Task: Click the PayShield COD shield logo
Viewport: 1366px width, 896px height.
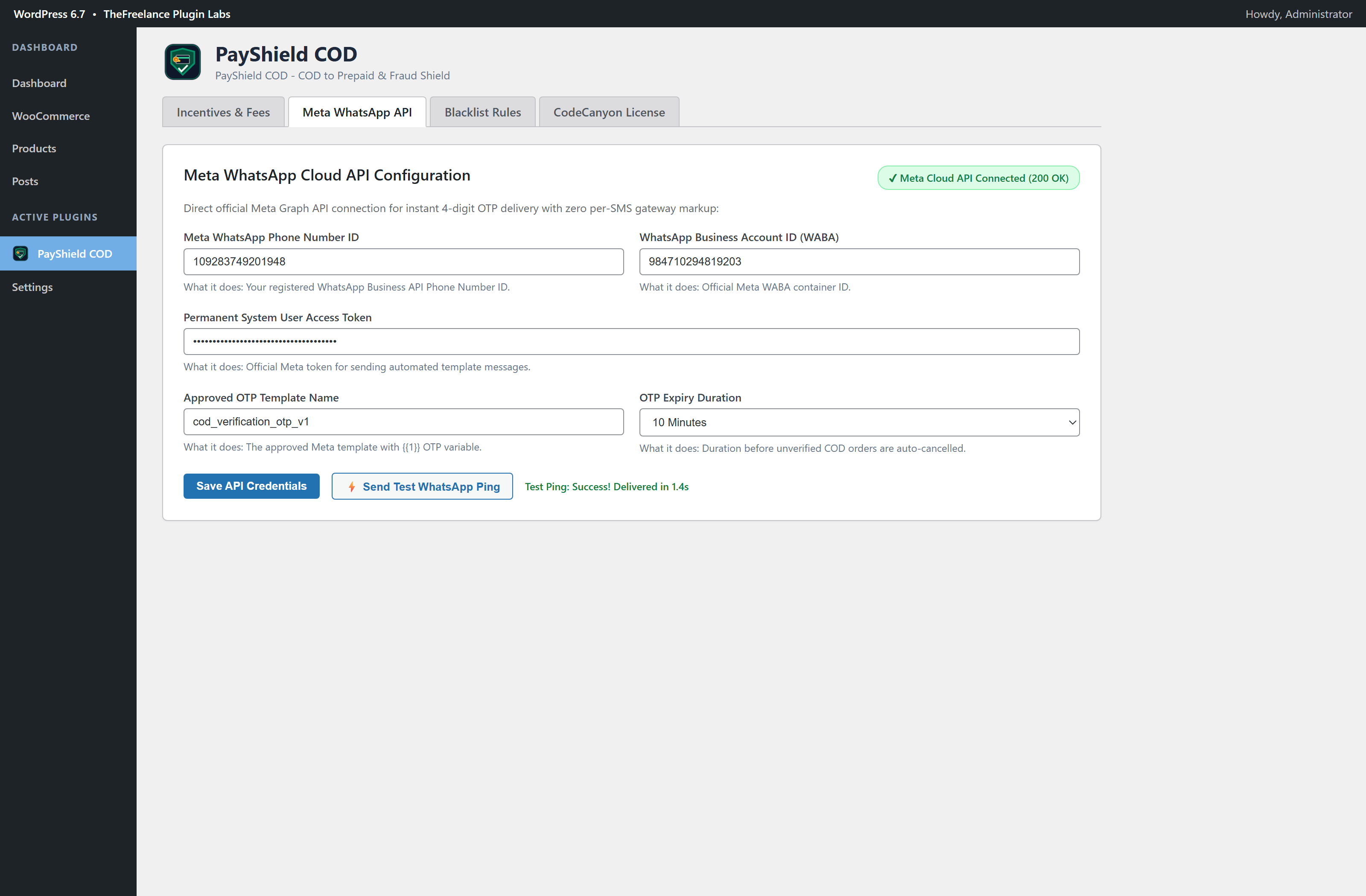Action: click(x=183, y=62)
